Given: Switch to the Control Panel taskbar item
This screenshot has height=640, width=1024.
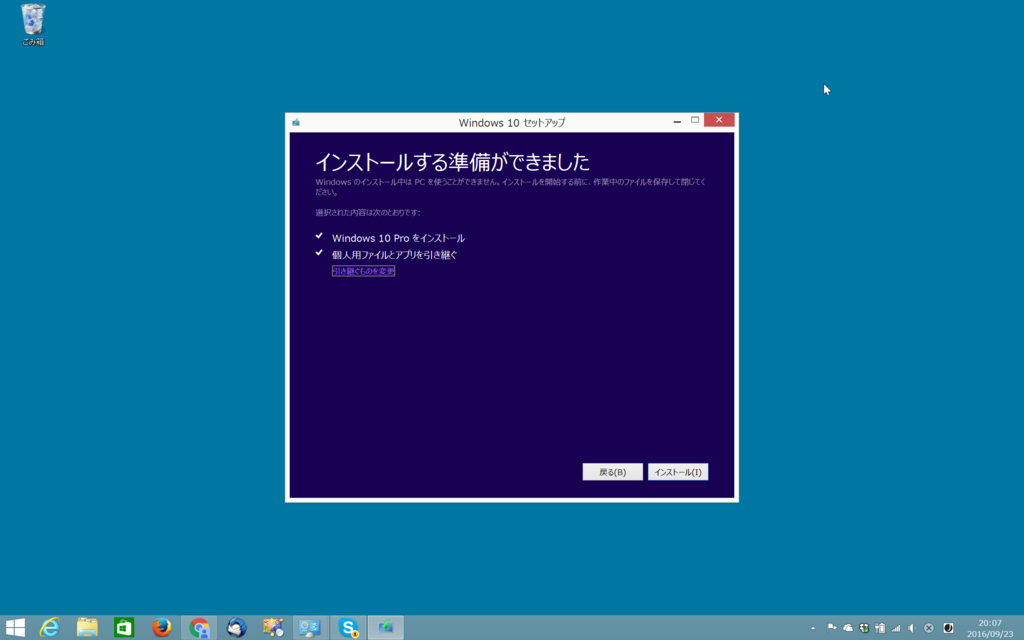Looking at the screenshot, I should click(x=310, y=628).
